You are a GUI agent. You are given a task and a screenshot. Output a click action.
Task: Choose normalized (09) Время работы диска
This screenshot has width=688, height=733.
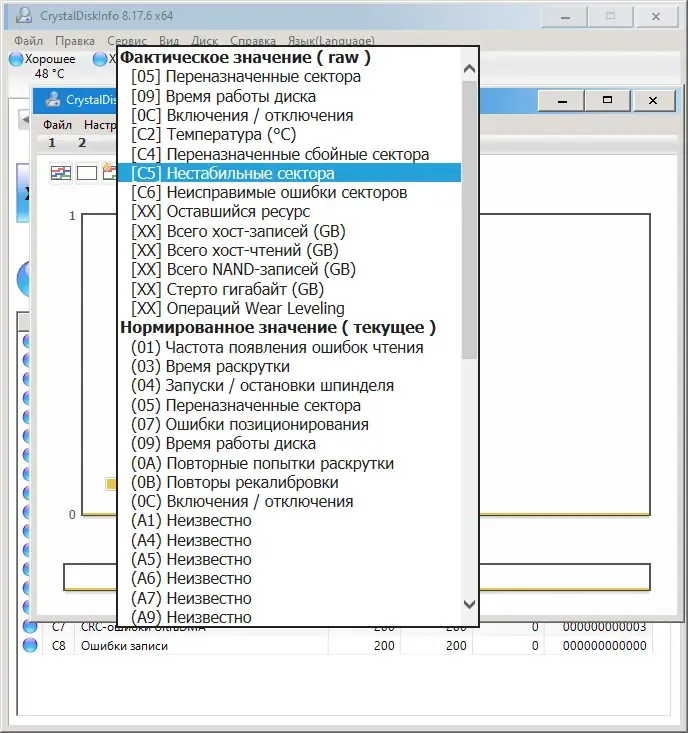tap(289, 444)
